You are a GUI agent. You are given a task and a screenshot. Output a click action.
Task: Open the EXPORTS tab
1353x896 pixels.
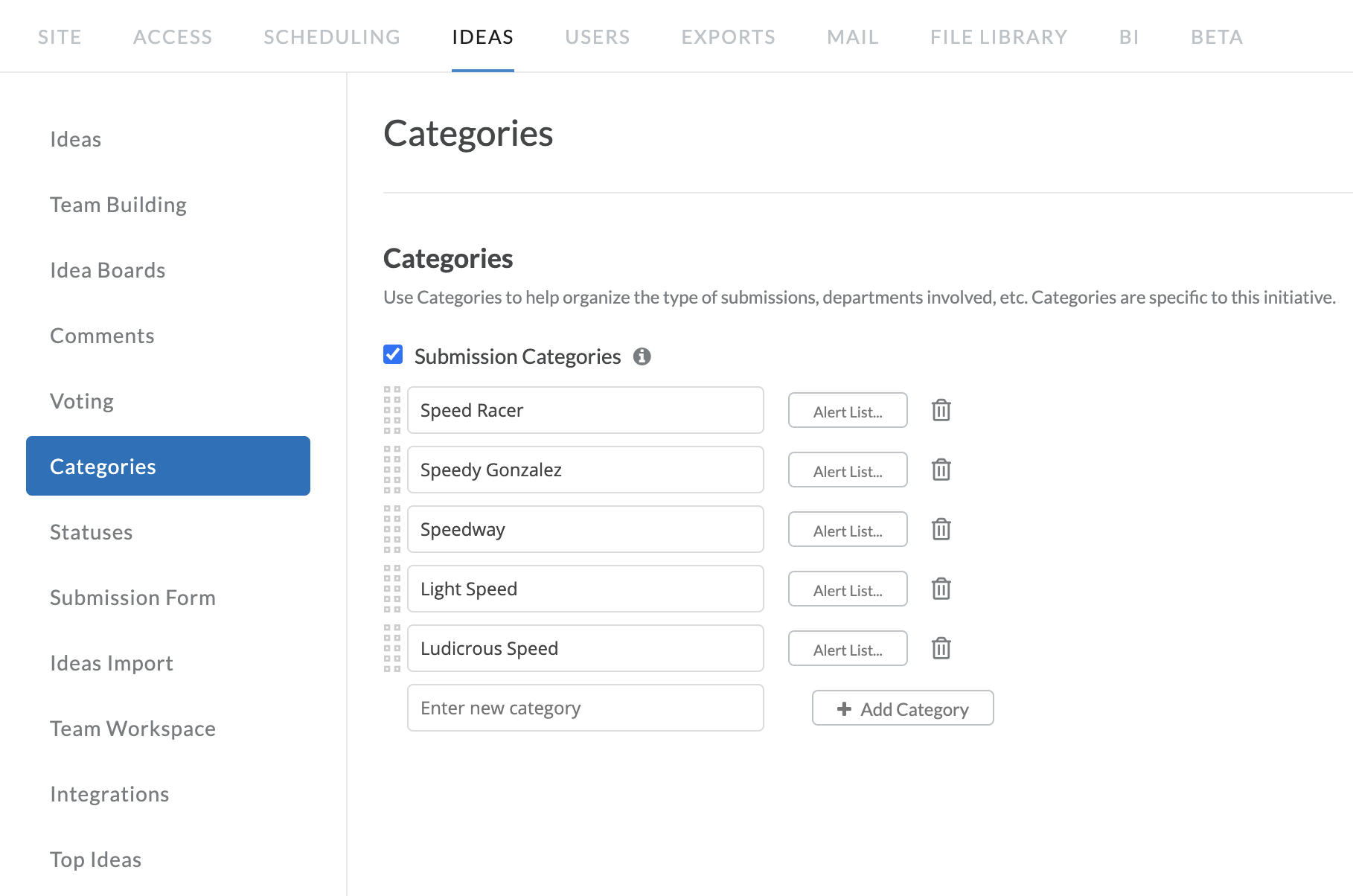pos(729,36)
